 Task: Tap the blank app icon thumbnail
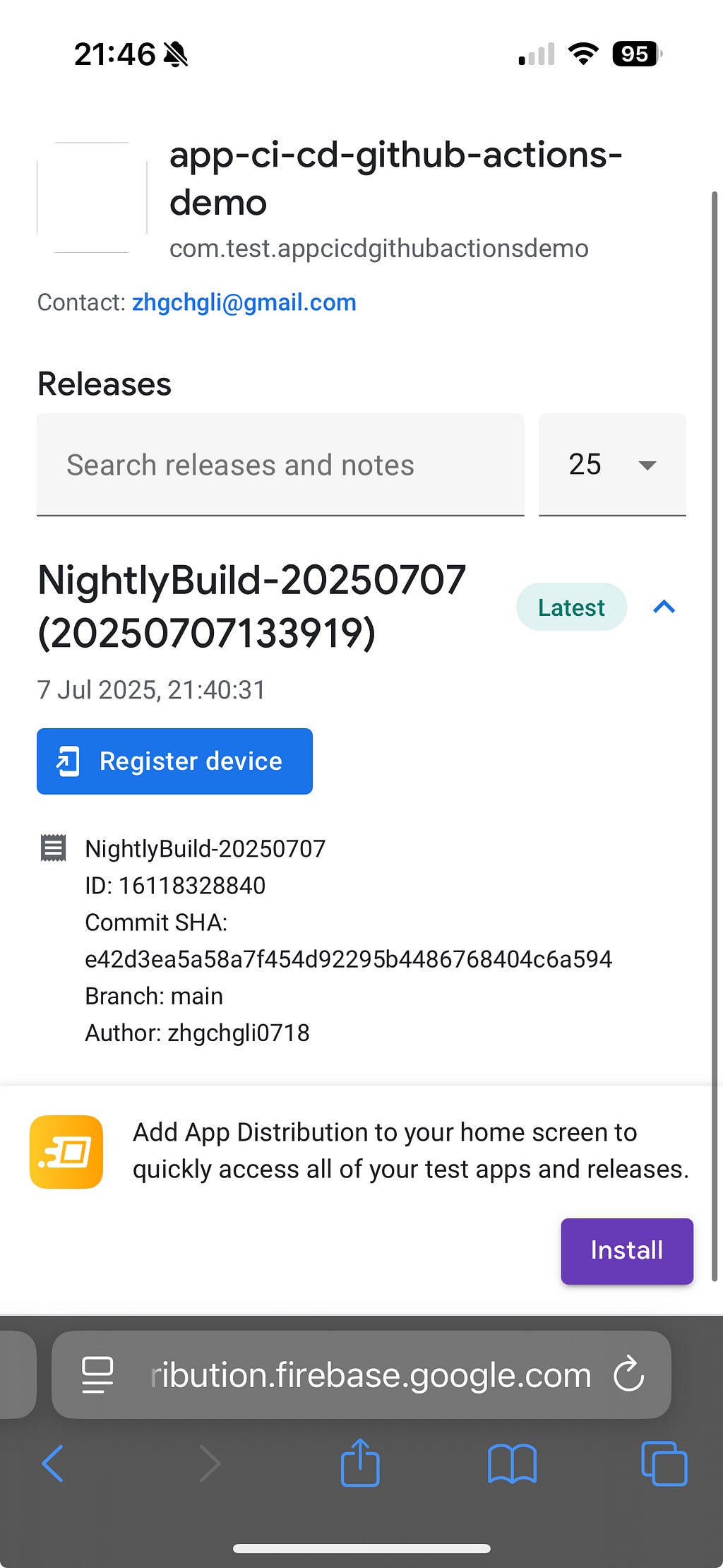92,197
